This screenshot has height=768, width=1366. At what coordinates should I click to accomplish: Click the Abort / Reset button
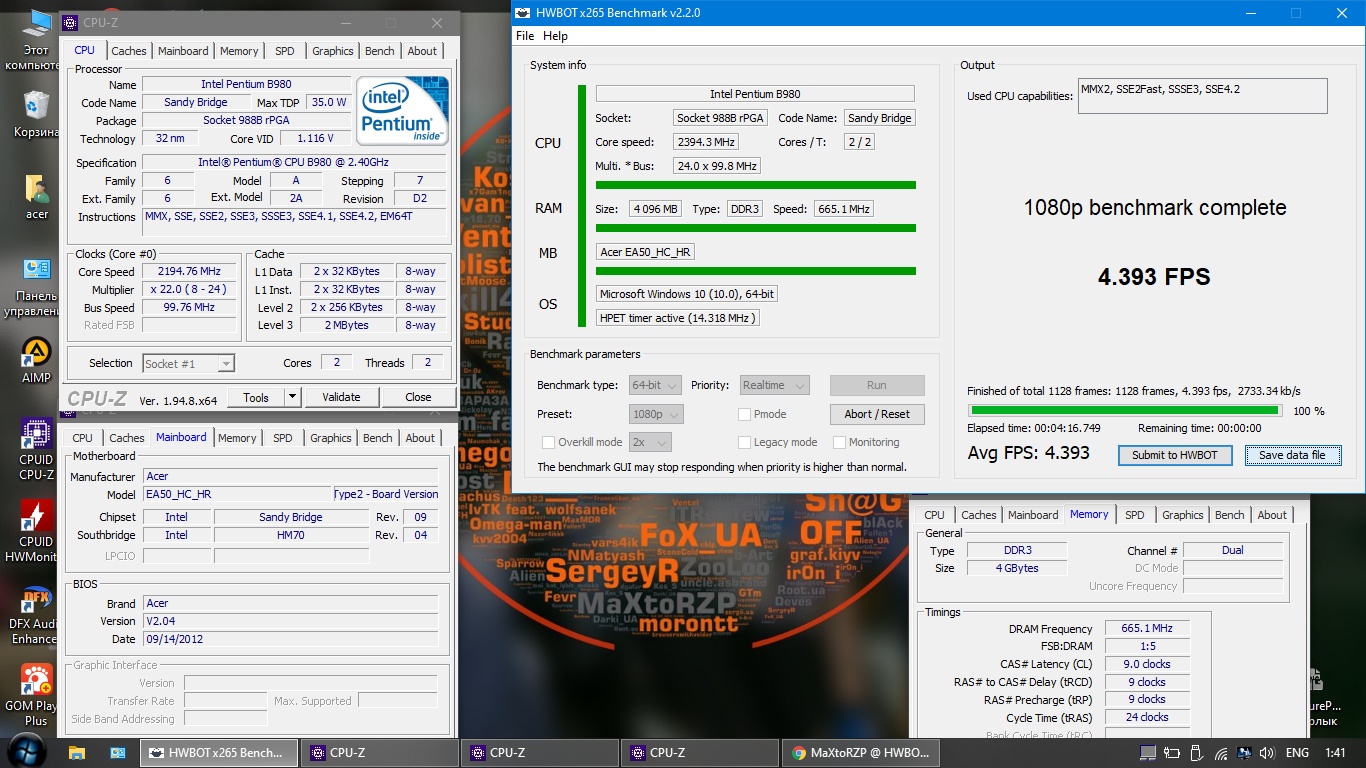[x=877, y=414]
